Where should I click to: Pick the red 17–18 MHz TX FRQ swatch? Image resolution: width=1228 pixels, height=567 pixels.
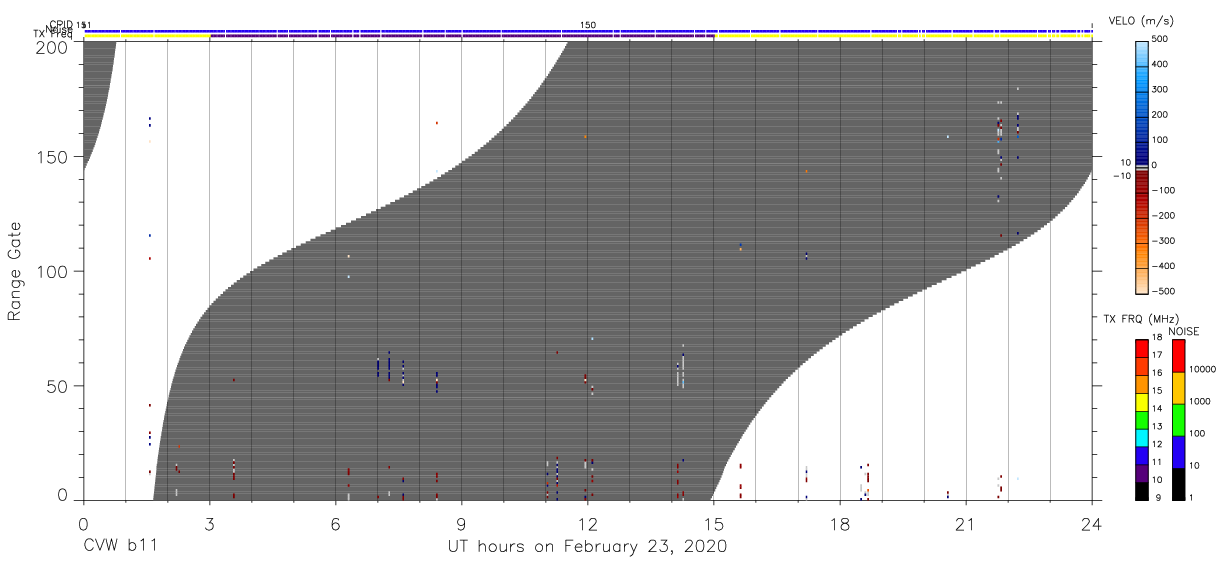coord(1141,348)
